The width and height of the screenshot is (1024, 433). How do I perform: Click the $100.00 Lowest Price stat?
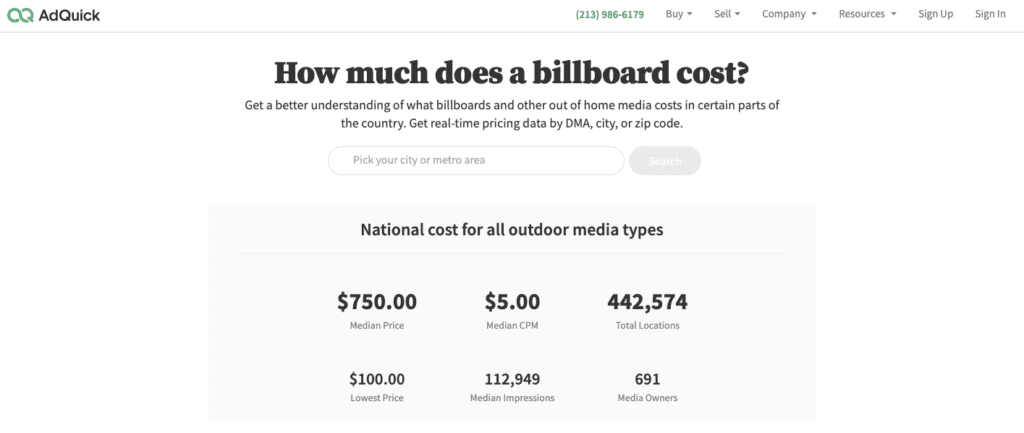[377, 379]
